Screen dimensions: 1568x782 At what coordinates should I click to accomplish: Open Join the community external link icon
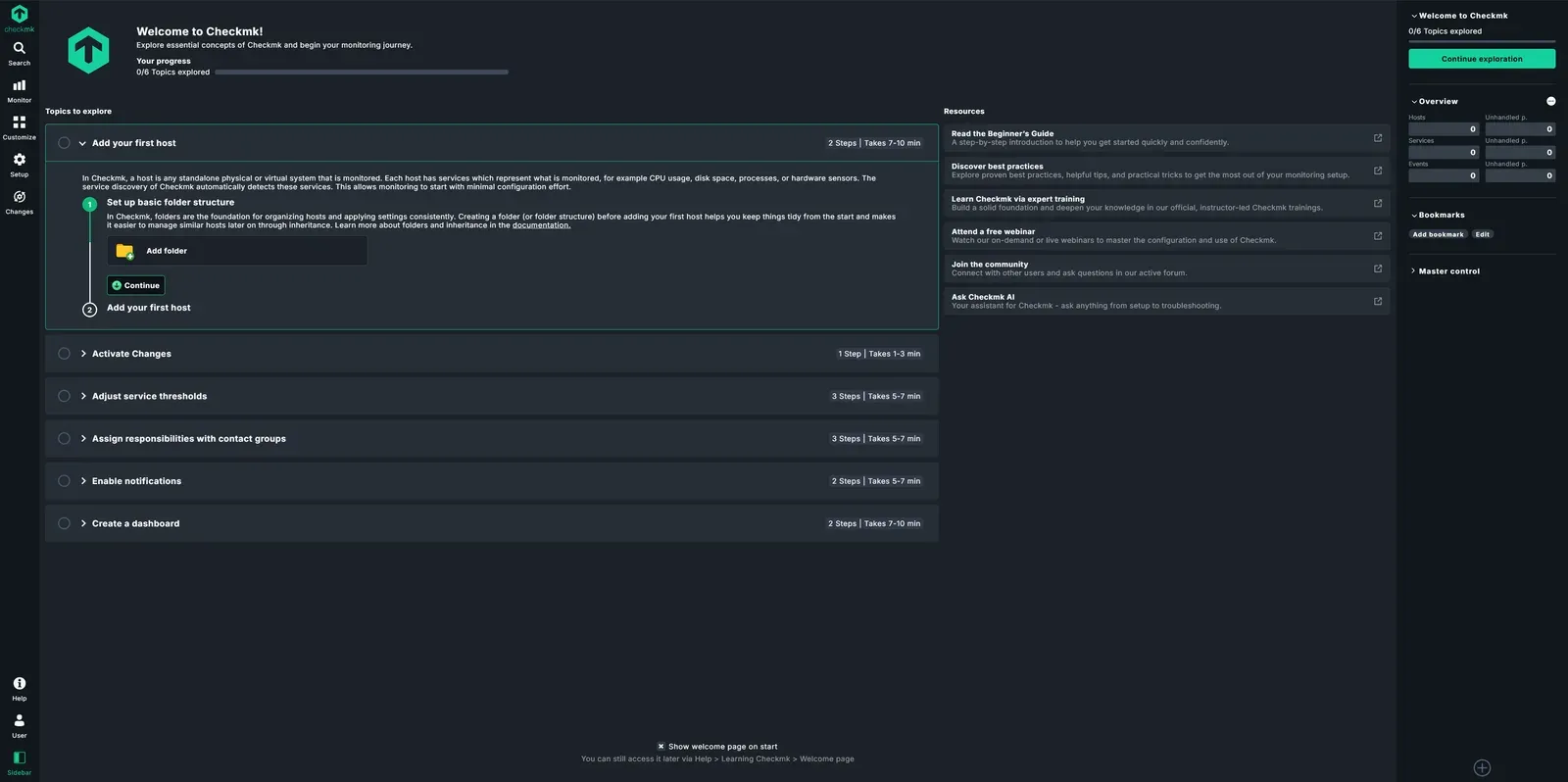coord(1377,269)
